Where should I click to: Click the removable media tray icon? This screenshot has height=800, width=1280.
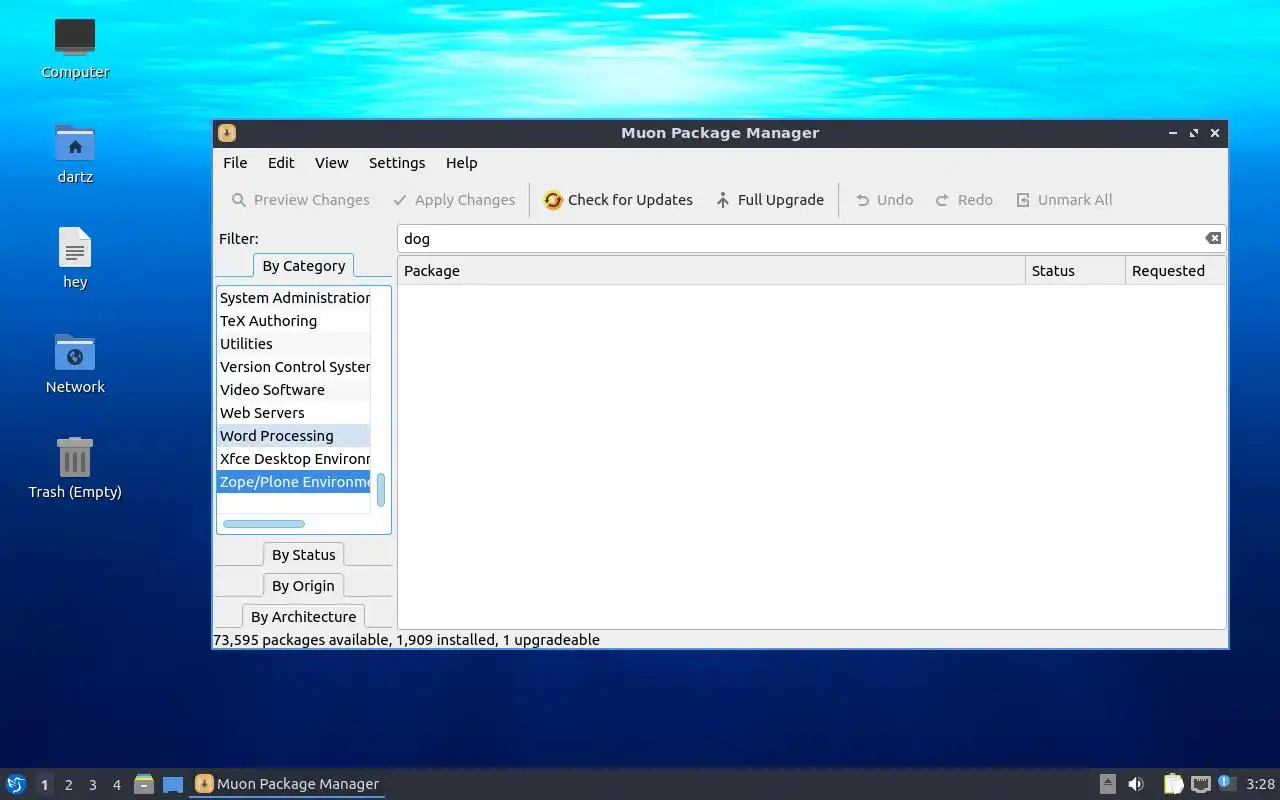1108,784
